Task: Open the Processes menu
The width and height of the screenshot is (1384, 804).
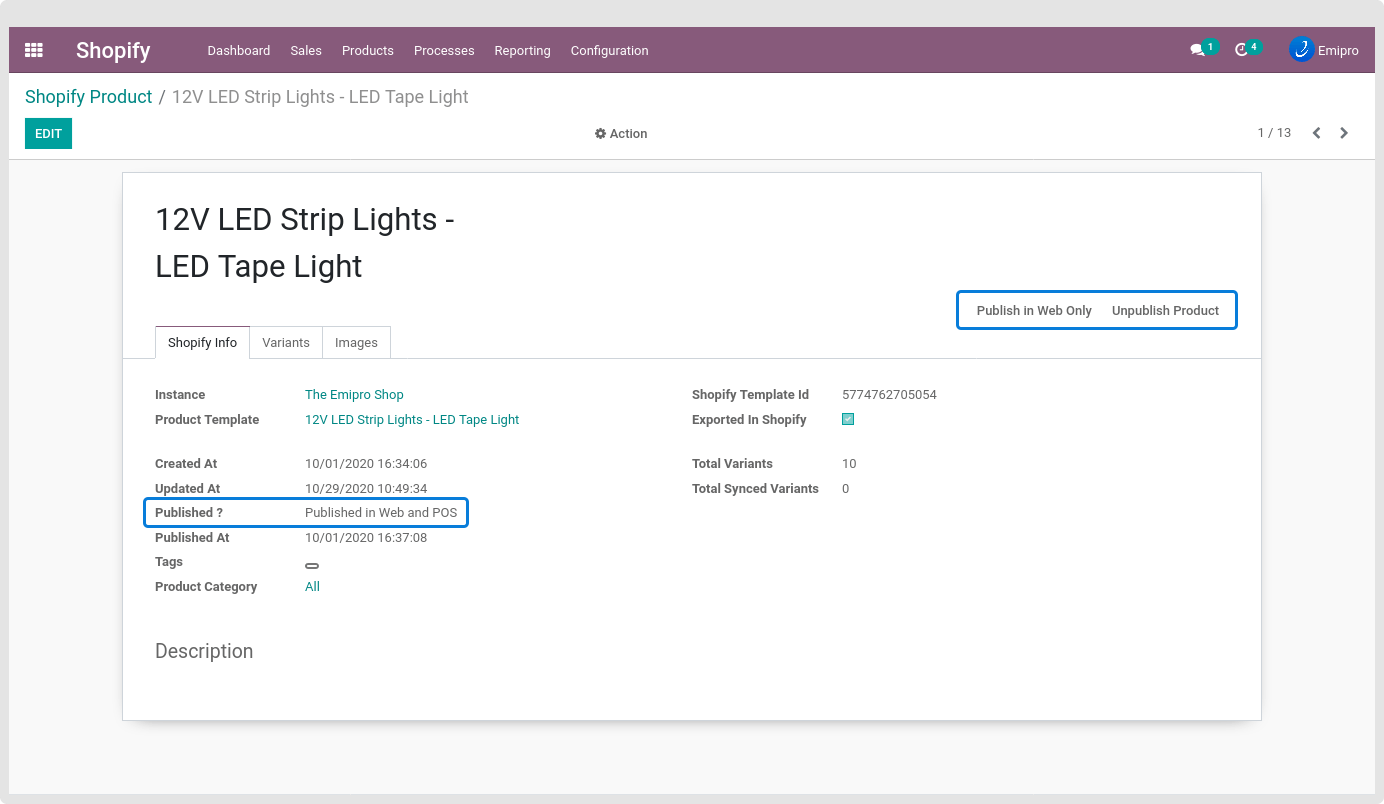Action: tap(444, 51)
